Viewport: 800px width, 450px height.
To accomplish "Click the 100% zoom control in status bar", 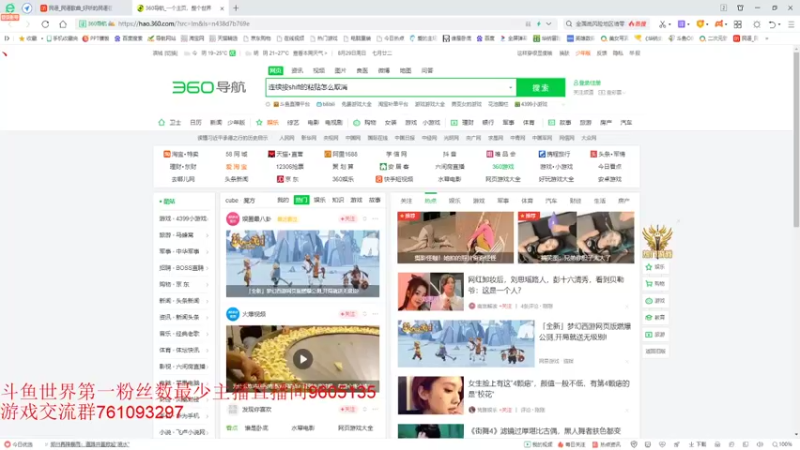I will [782, 444].
